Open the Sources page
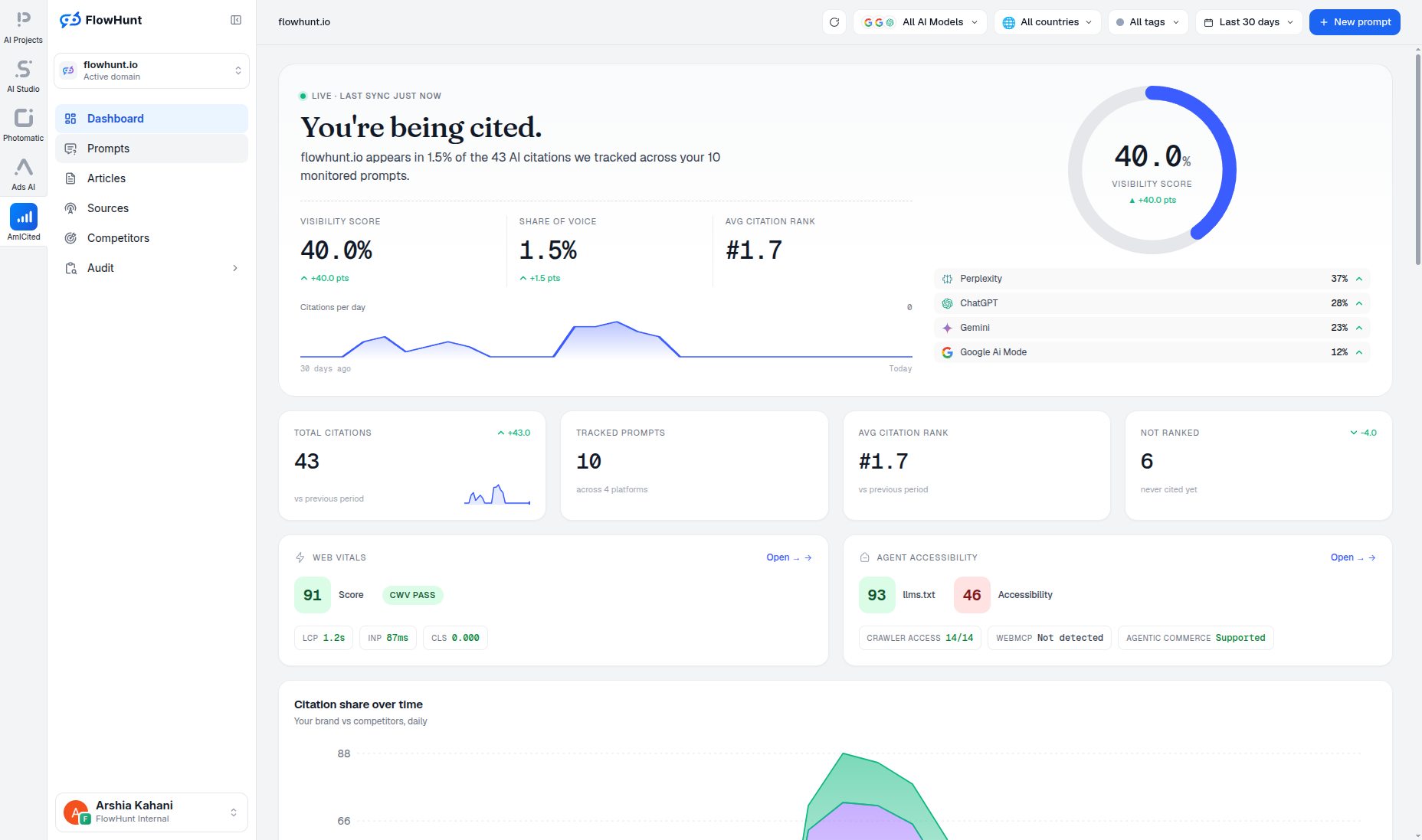The width and height of the screenshot is (1422, 840). (x=152, y=208)
